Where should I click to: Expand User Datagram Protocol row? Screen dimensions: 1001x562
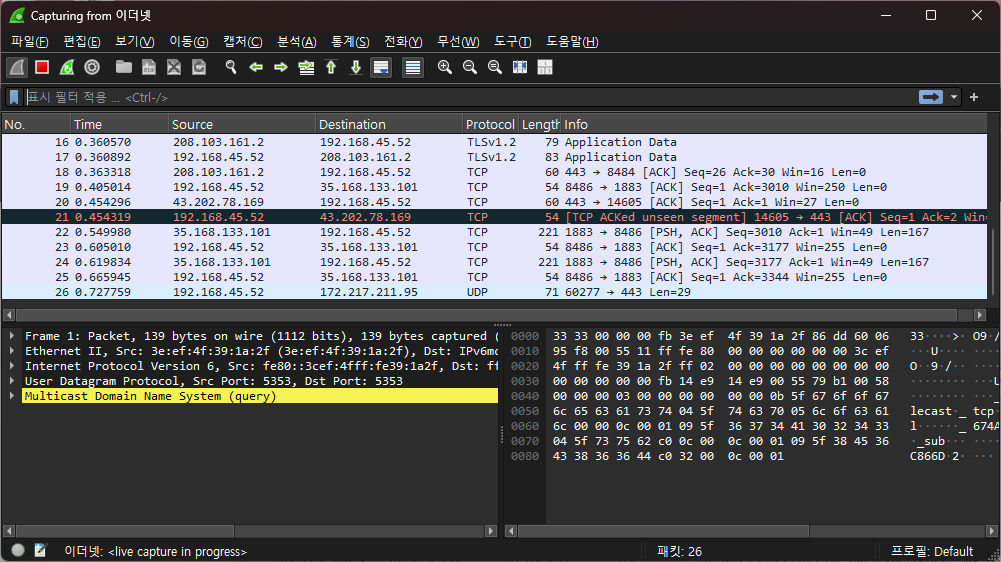point(11,381)
